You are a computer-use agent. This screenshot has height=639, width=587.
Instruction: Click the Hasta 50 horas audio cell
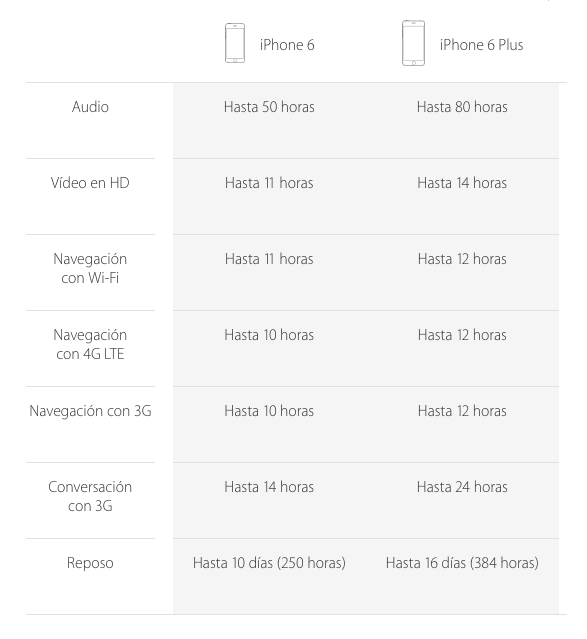pos(269,107)
